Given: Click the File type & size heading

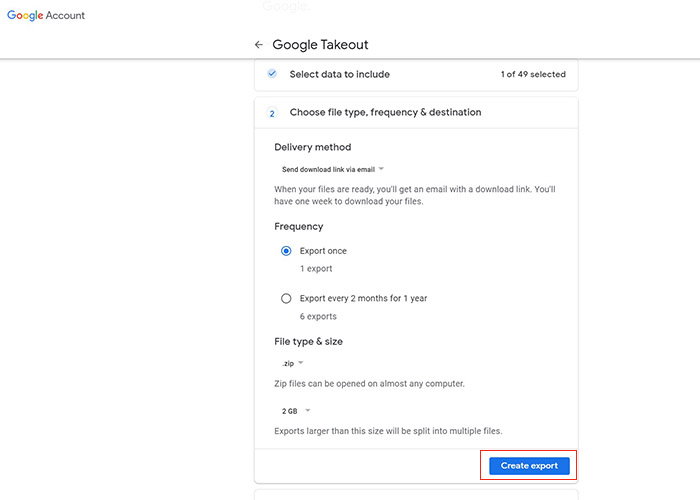Looking at the screenshot, I should click(x=308, y=342).
